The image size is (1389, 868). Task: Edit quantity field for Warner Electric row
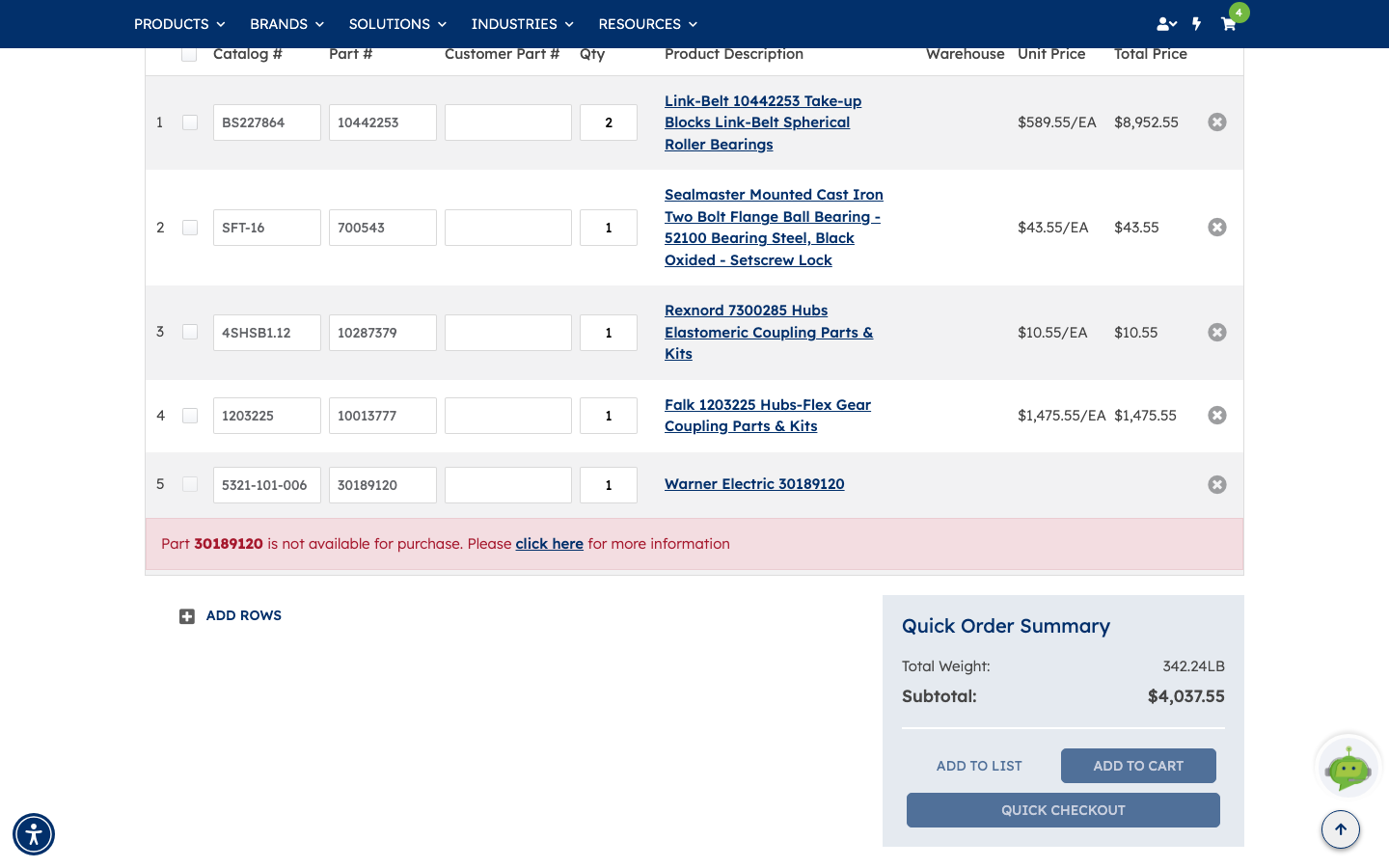(x=609, y=485)
